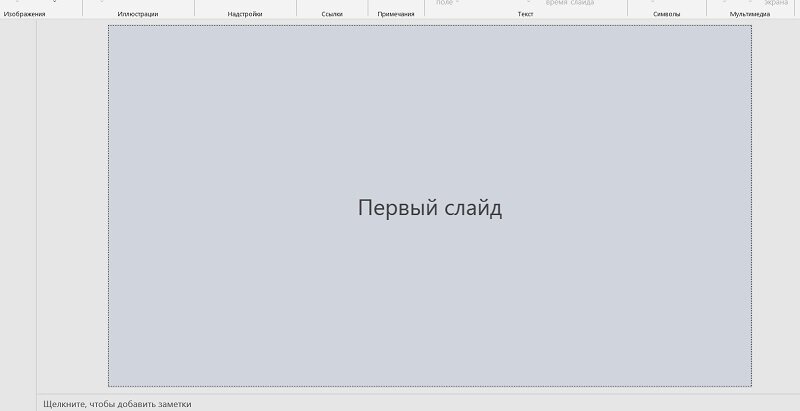Click the 'Примечания' ribbon group label
The height and width of the screenshot is (411, 800).
396,14
